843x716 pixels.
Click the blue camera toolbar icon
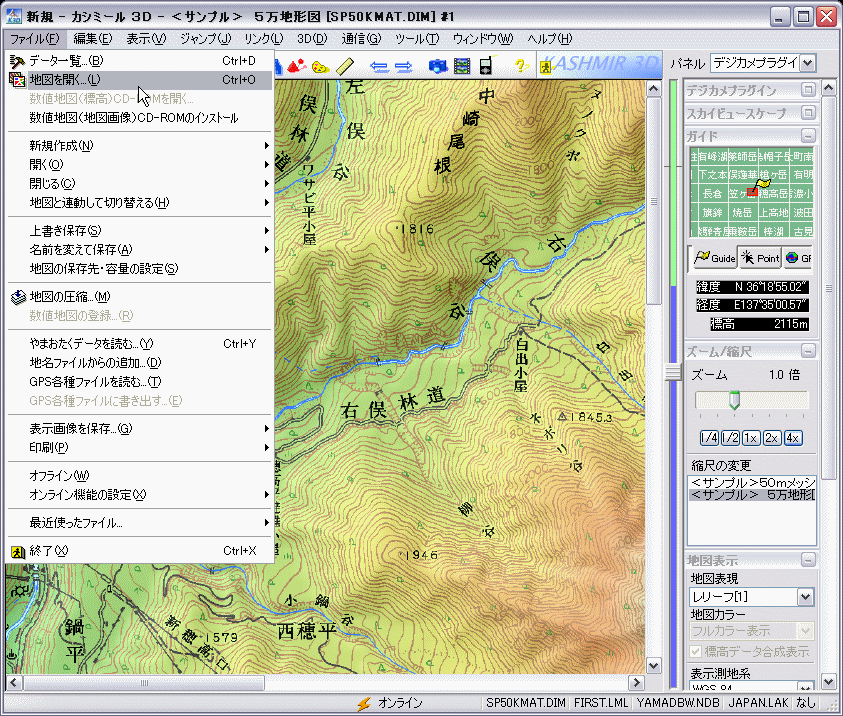pyautogui.click(x=438, y=66)
